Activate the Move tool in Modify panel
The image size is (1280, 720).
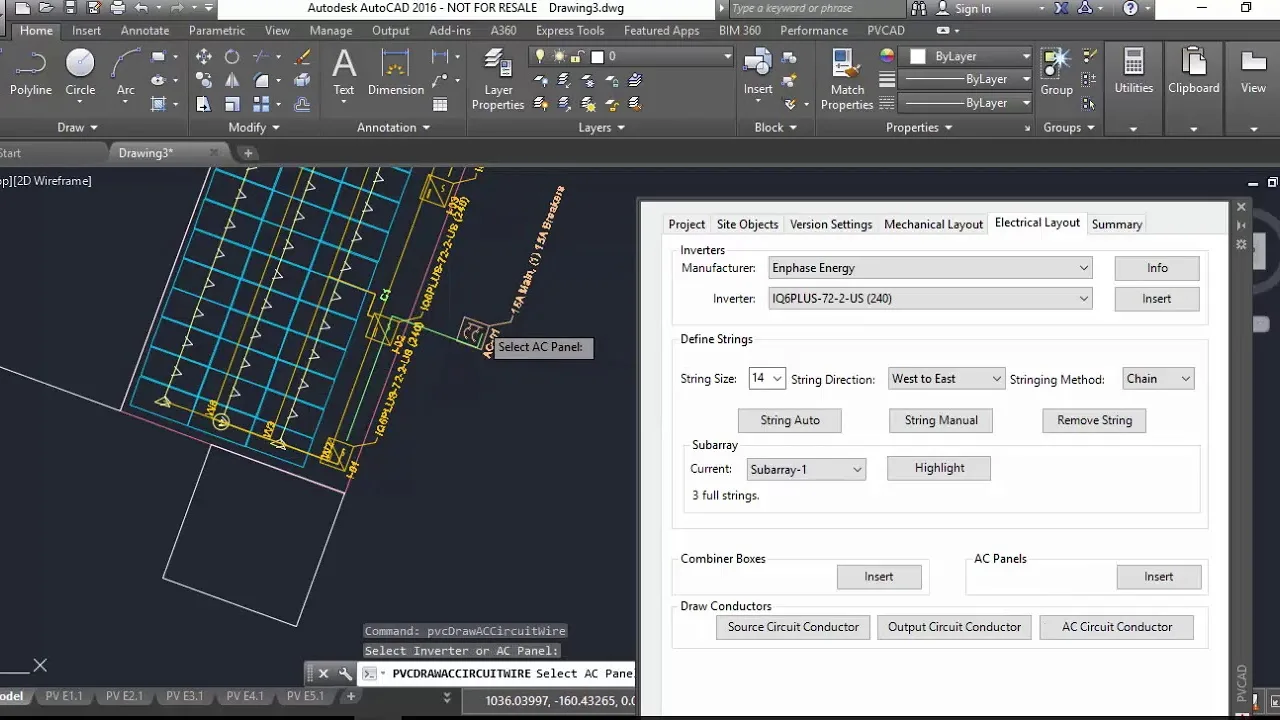[x=204, y=57]
